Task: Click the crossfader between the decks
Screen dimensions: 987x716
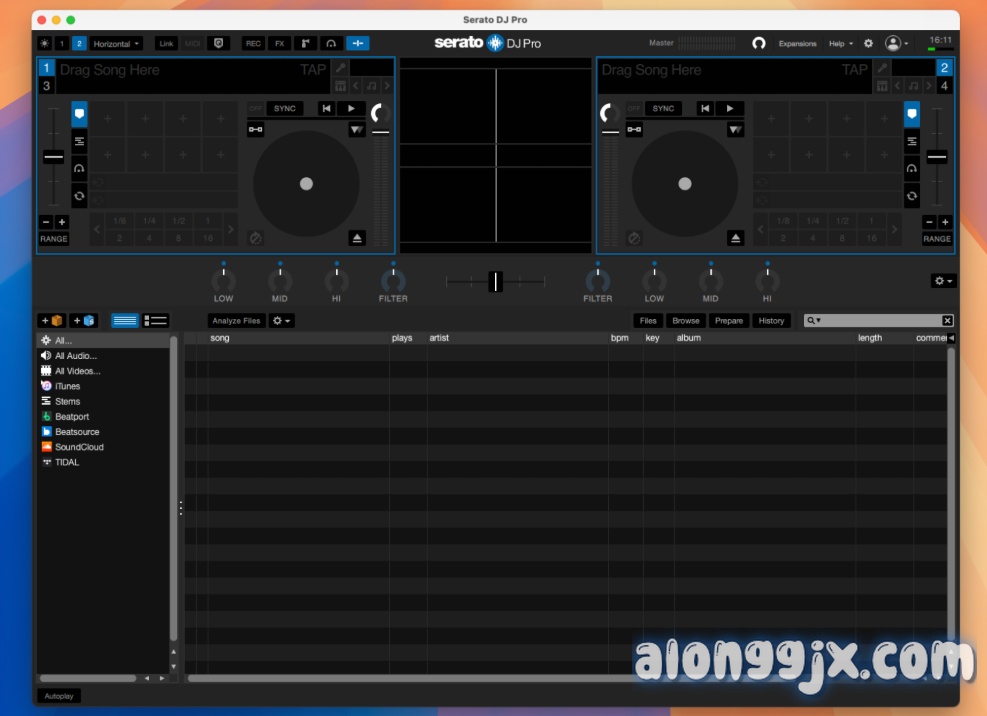Action: tap(494, 281)
